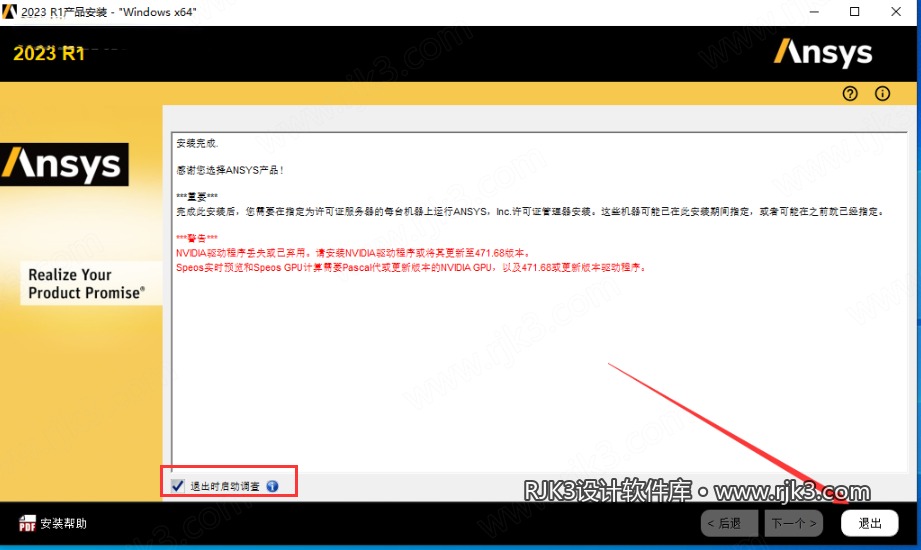Click the NVIDIA driver warning line
The width and height of the screenshot is (921, 550).
click(353, 253)
